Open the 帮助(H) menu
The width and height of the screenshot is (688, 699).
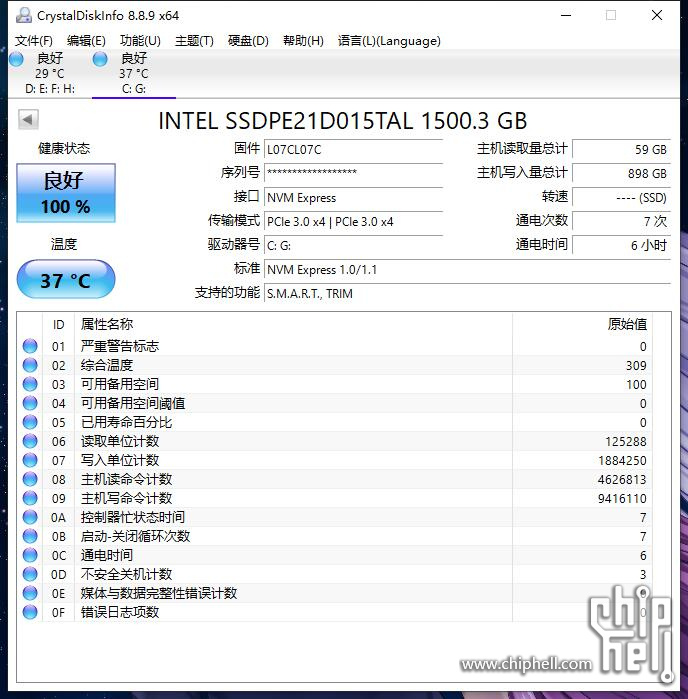click(303, 41)
